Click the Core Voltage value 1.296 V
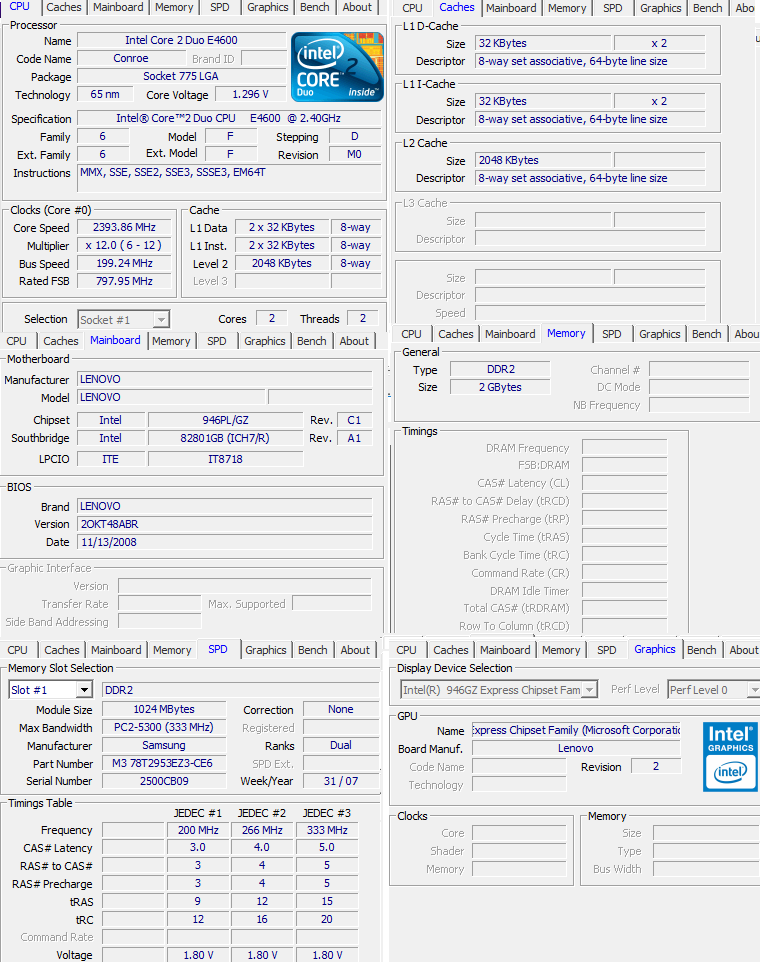The image size is (760, 962). tap(250, 94)
